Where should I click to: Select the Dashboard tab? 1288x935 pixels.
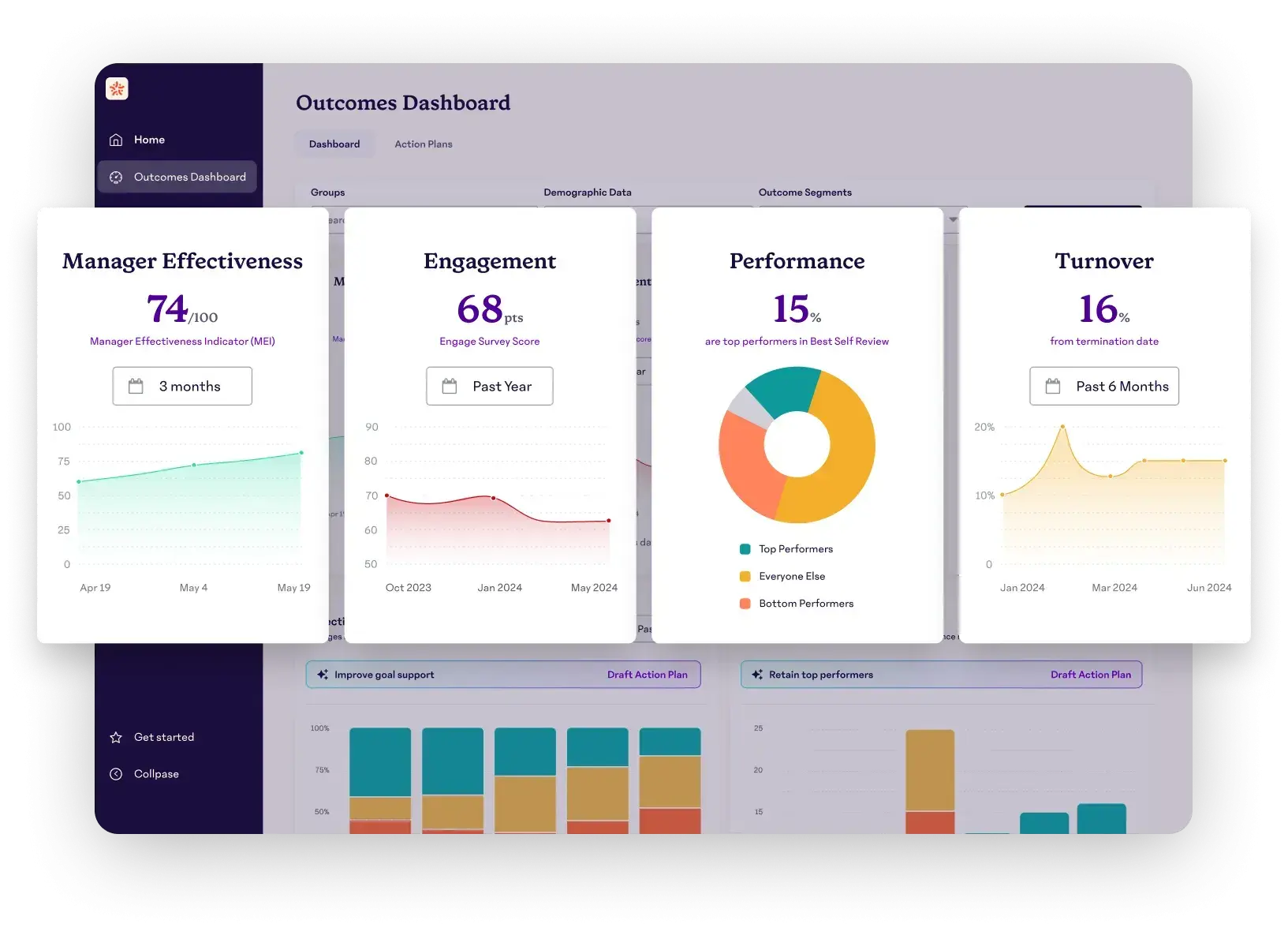pyautogui.click(x=334, y=144)
